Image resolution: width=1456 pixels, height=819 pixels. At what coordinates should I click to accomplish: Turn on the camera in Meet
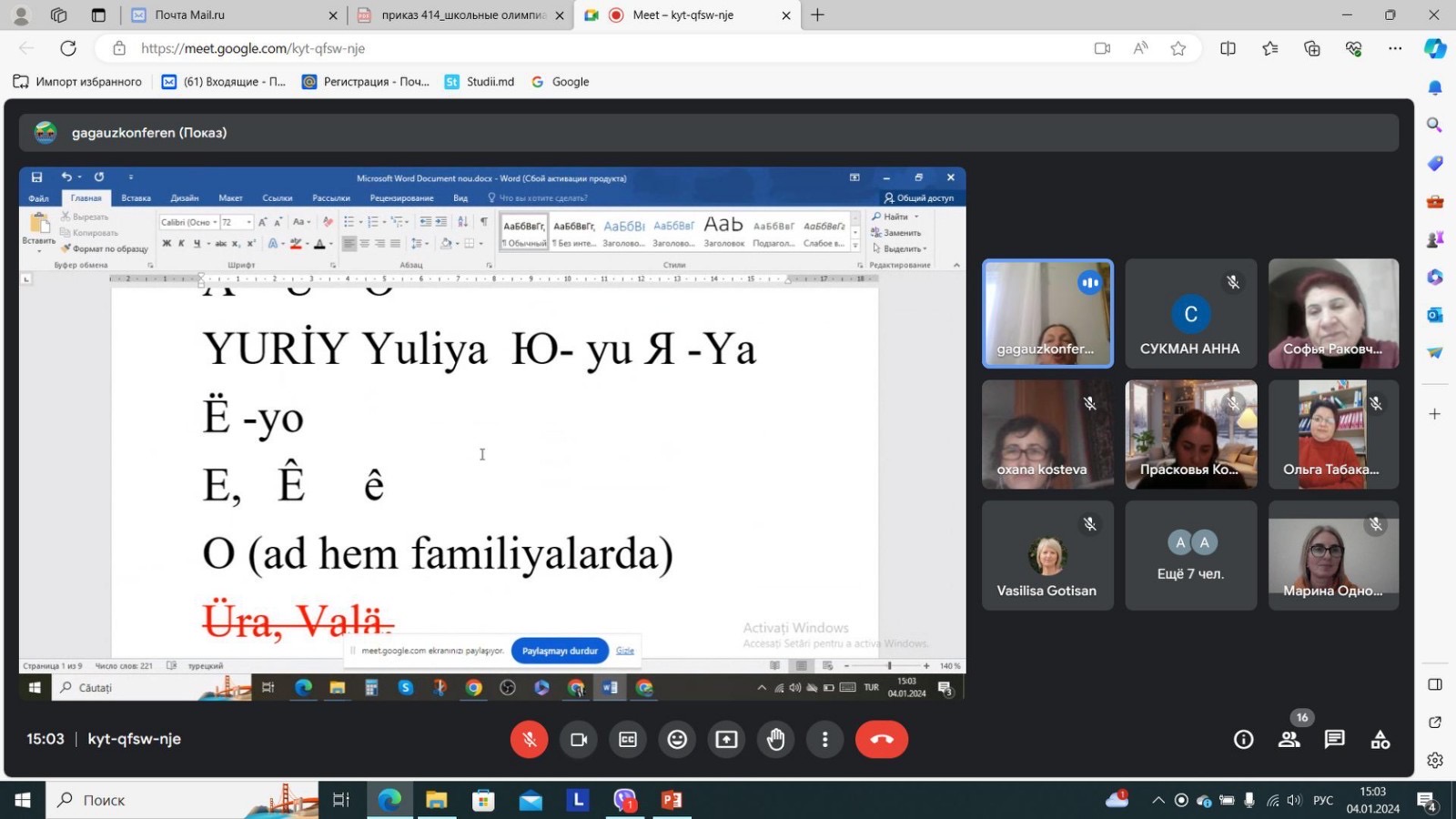click(x=578, y=740)
